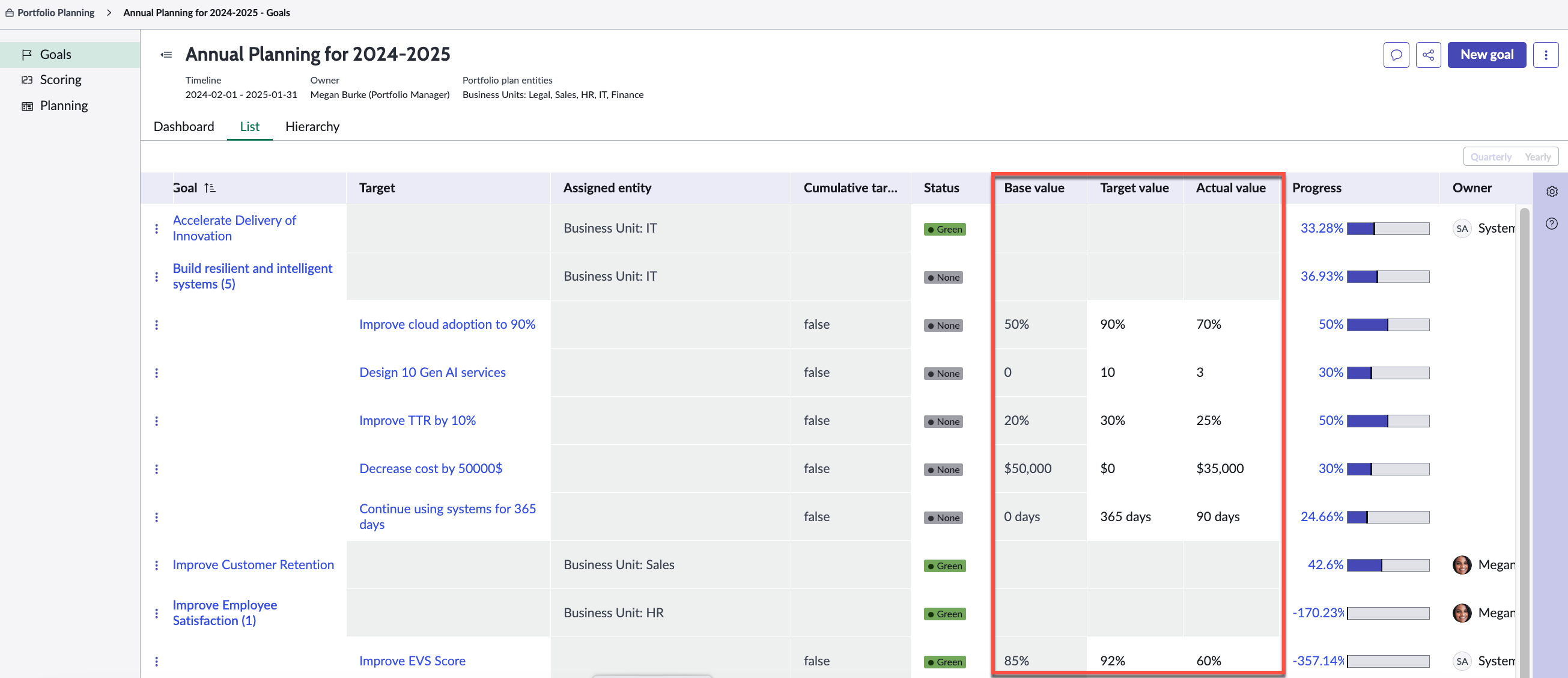Open the comments speech bubble icon

click(1396, 55)
